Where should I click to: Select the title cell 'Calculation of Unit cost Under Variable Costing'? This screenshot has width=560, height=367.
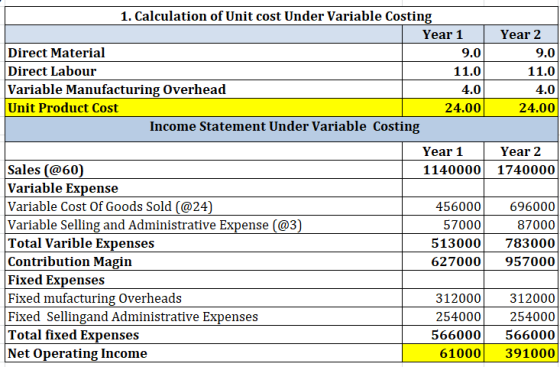281,16
